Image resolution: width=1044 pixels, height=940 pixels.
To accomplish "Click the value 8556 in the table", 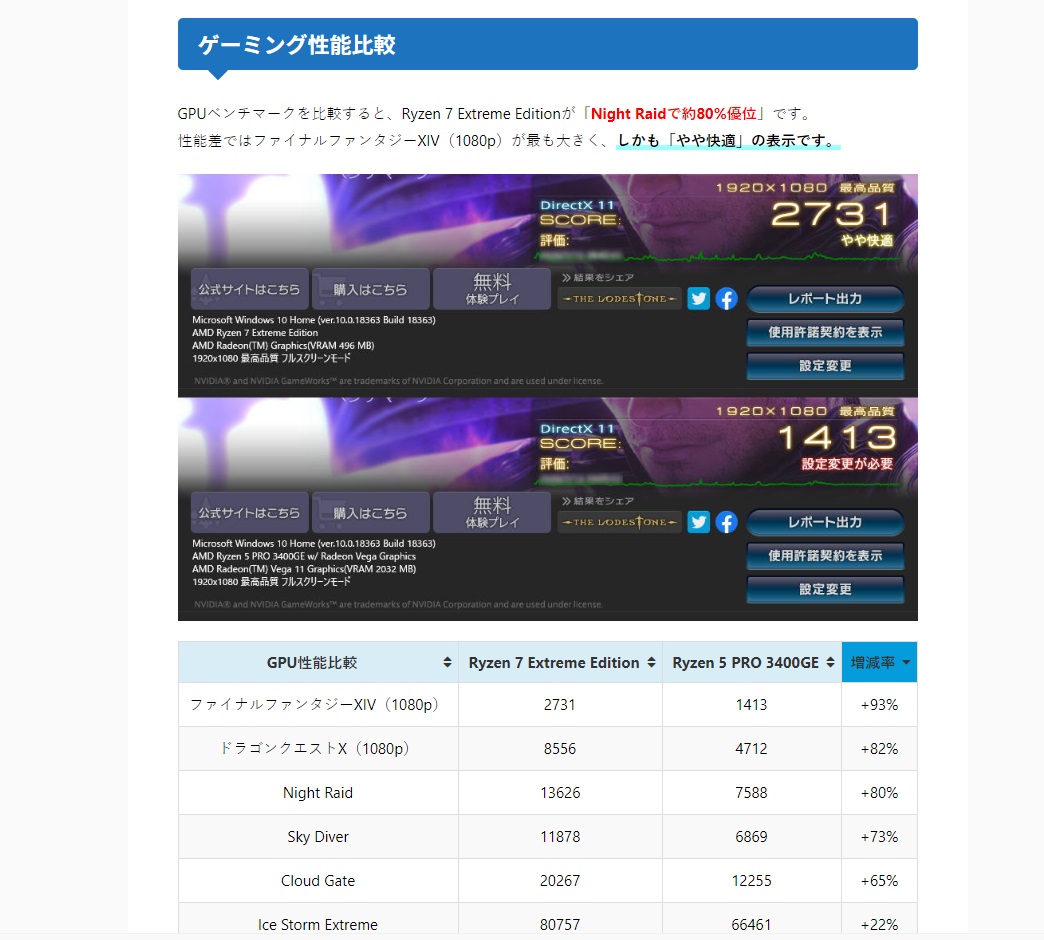I will click(560, 748).
